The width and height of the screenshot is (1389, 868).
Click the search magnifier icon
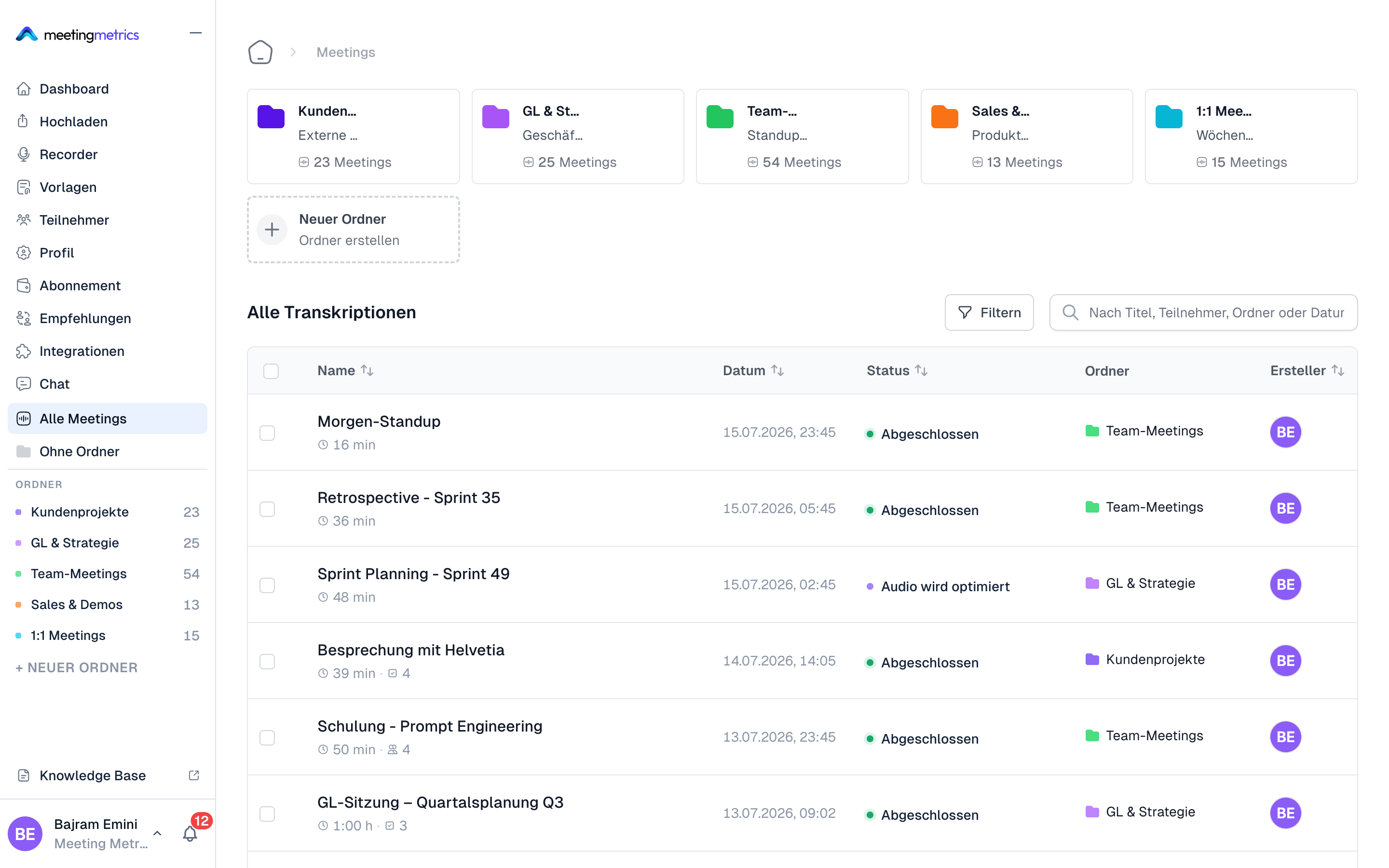[x=1070, y=312]
